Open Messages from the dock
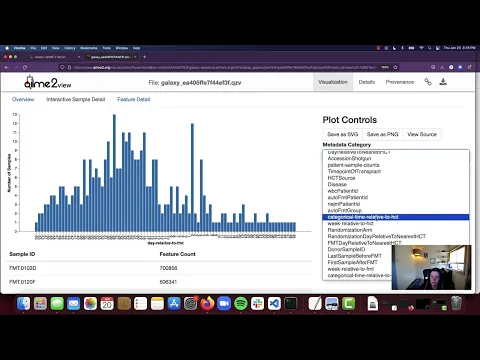This screenshot has width=480, height=360. point(57,303)
